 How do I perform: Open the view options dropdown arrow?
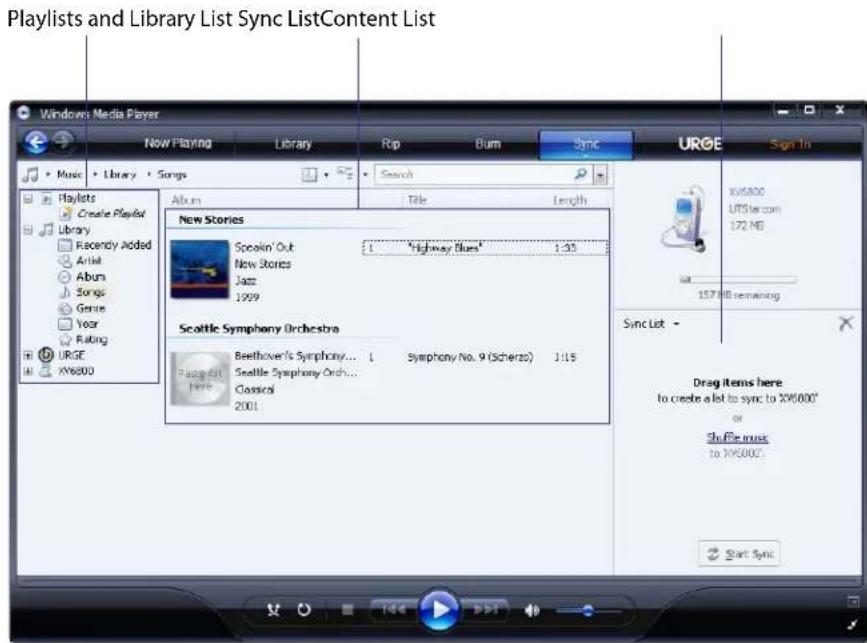[x=365, y=175]
